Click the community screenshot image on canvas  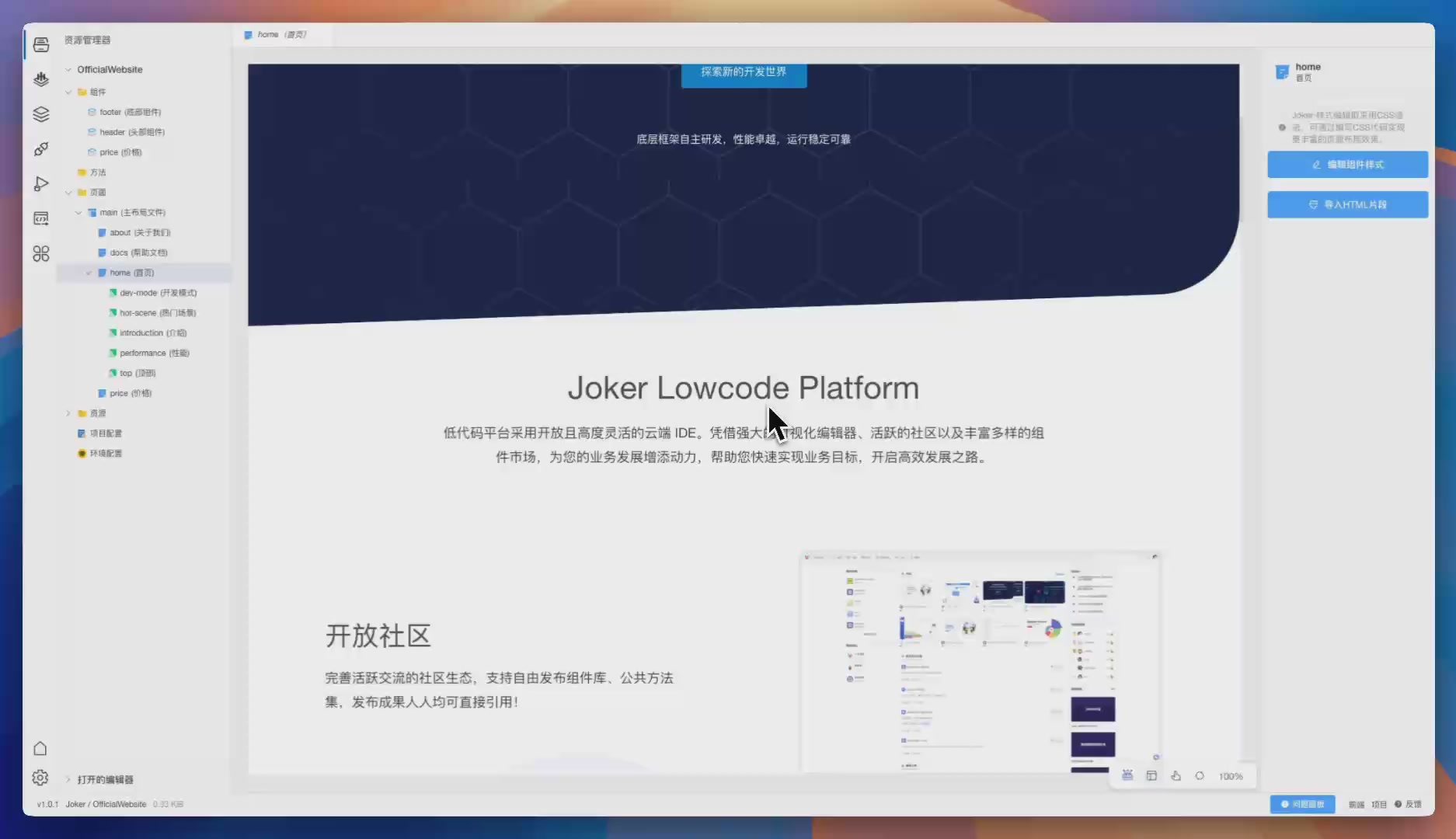[981, 662]
